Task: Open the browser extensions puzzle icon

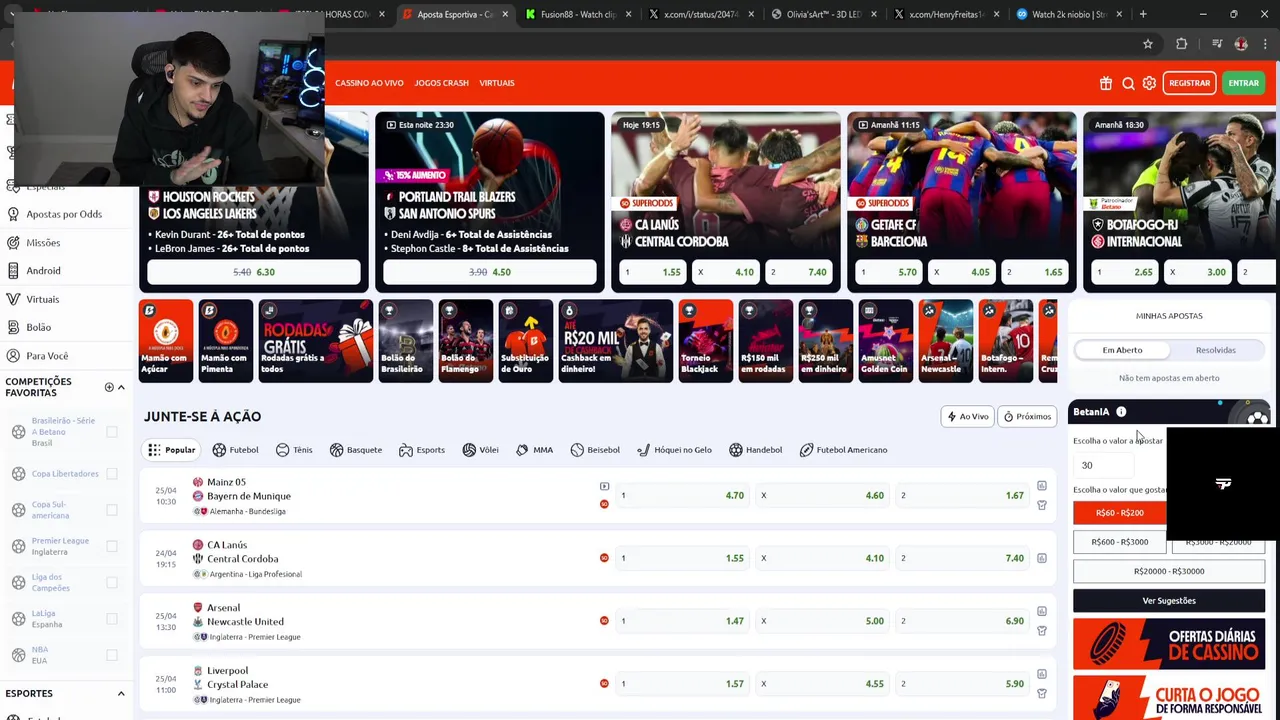Action: (x=1182, y=44)
